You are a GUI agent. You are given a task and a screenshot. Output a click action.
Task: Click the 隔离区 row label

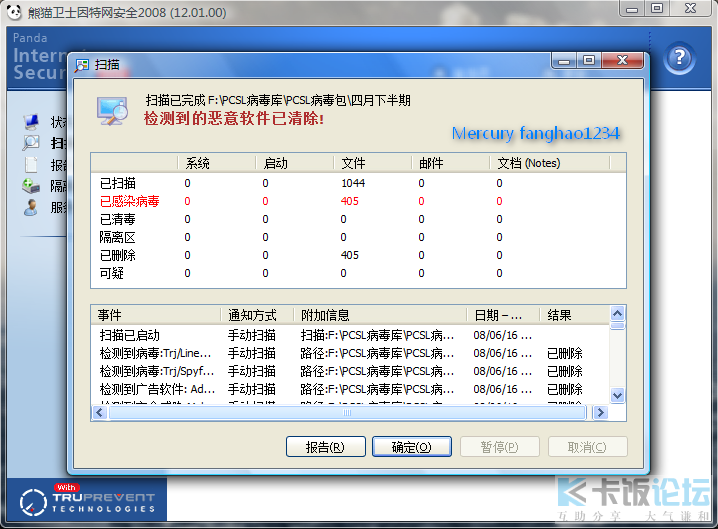pos(118,237)
